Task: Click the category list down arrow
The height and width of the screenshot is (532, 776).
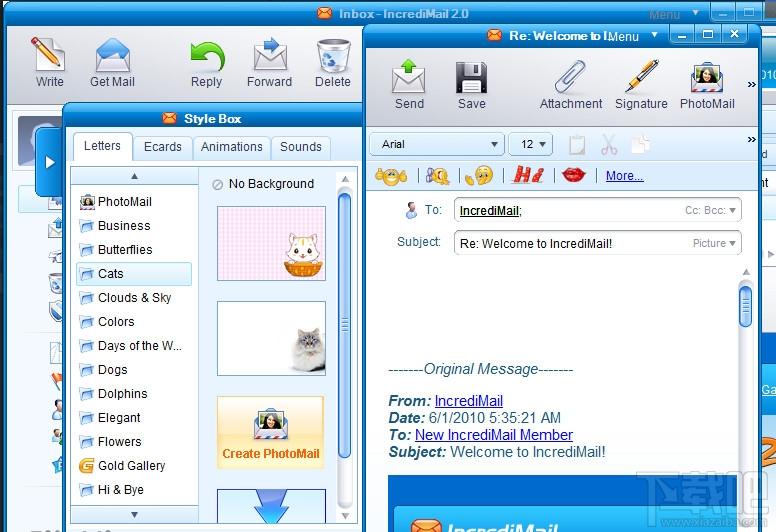Action: pos(134,515)
